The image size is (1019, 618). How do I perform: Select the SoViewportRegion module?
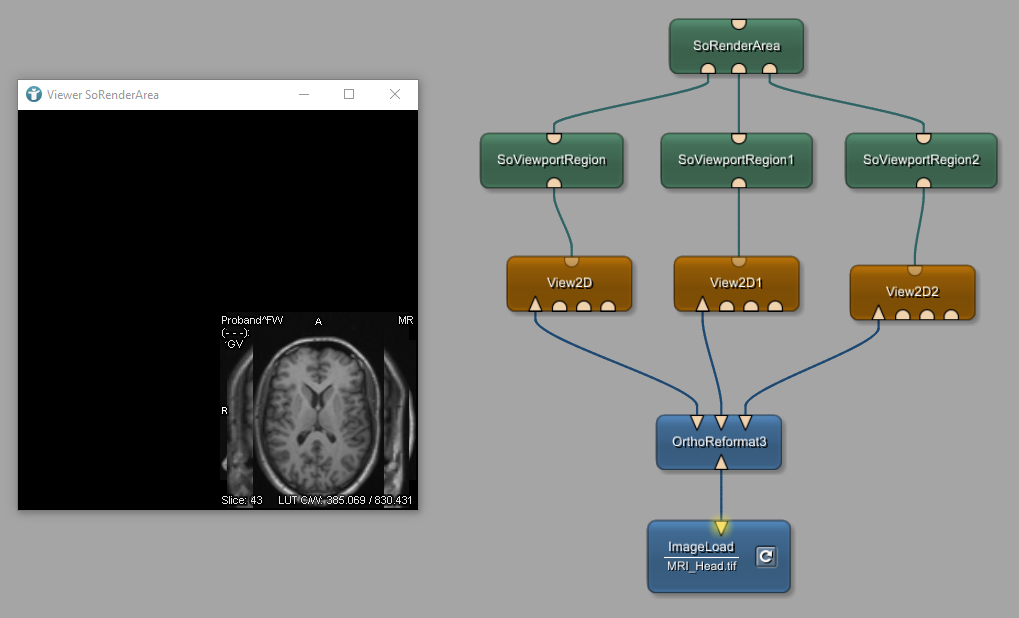pyautogui.click(x=551, y=160)
